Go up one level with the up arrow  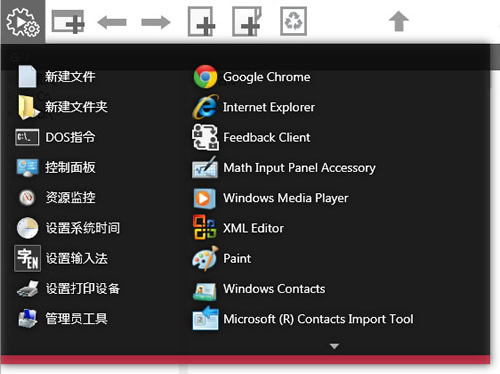(399, 21)
